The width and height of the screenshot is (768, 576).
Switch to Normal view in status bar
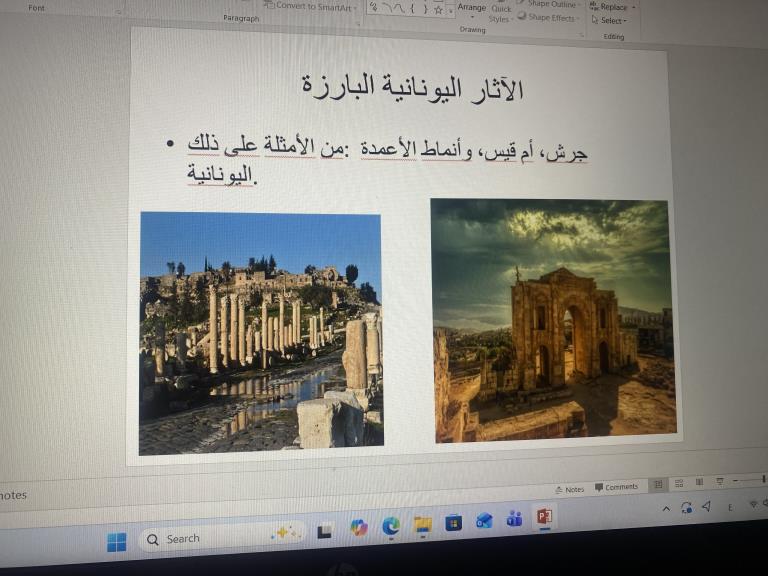tap(658, 485)
